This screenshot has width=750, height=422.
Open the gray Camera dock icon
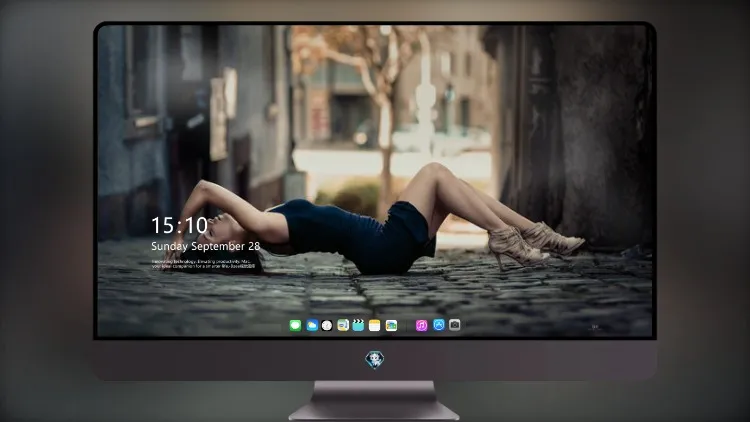coord(455,325)
